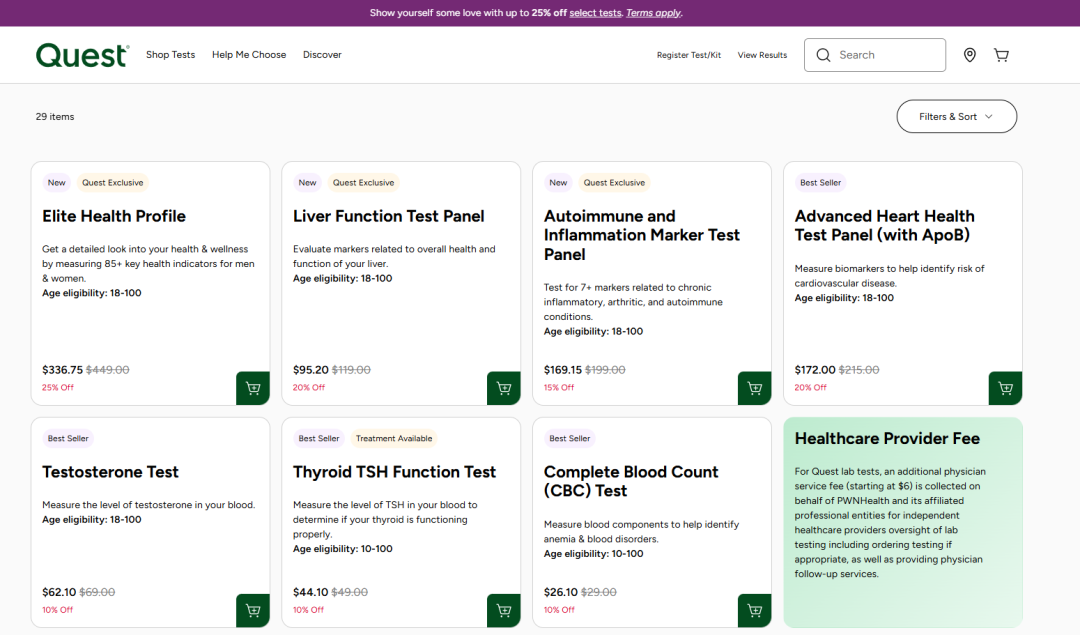The height and width of the screenshot is (635, 1080).
Task: Expand the Filters & Sort dropdown
Action: click(956, 117)
